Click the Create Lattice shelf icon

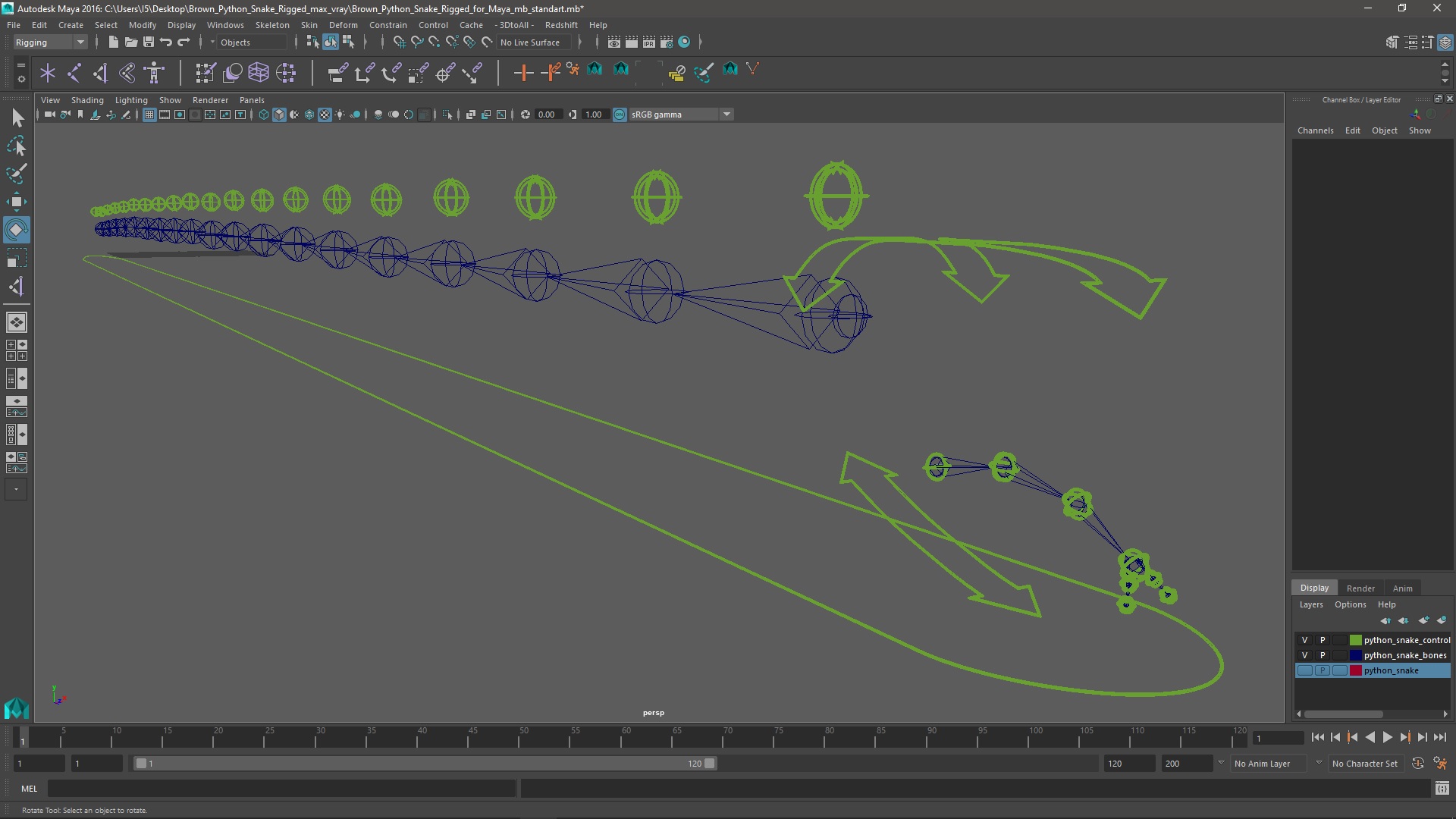[259, 73]
